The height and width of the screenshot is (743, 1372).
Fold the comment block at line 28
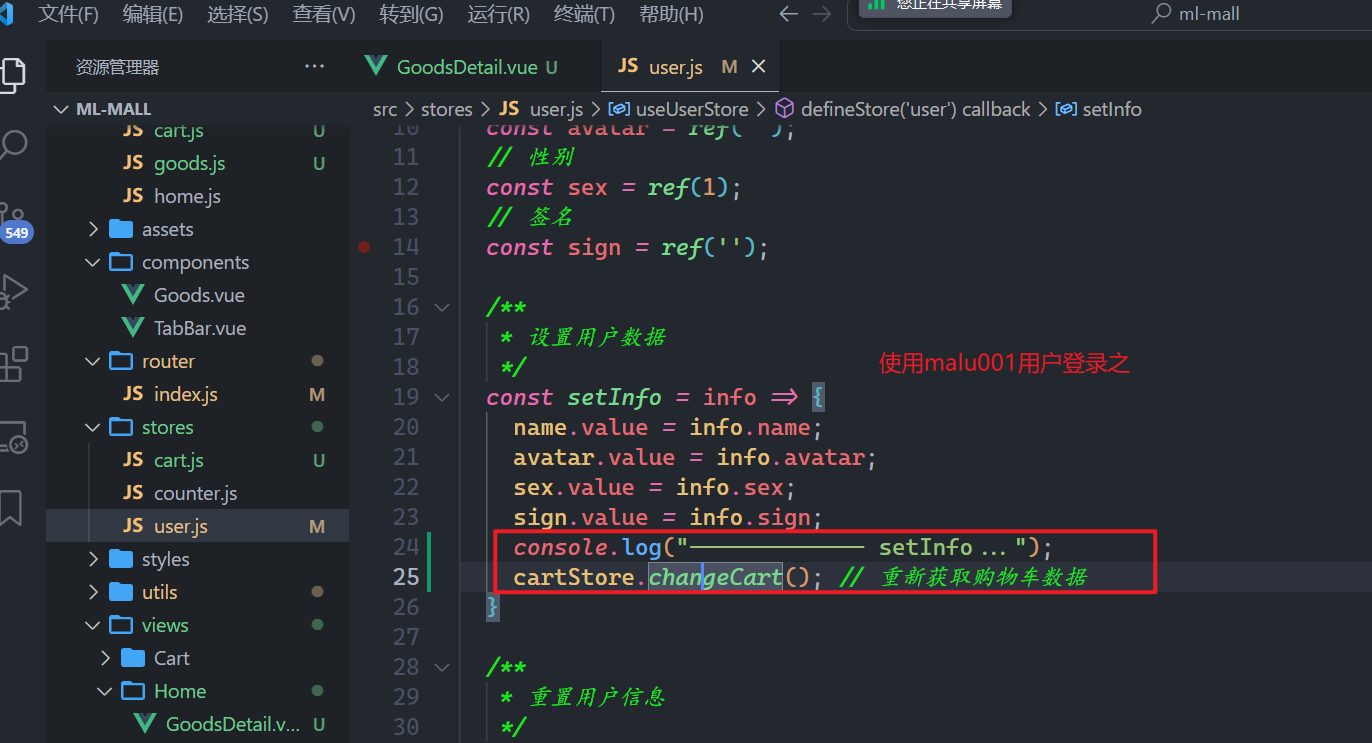coord(442,667)
